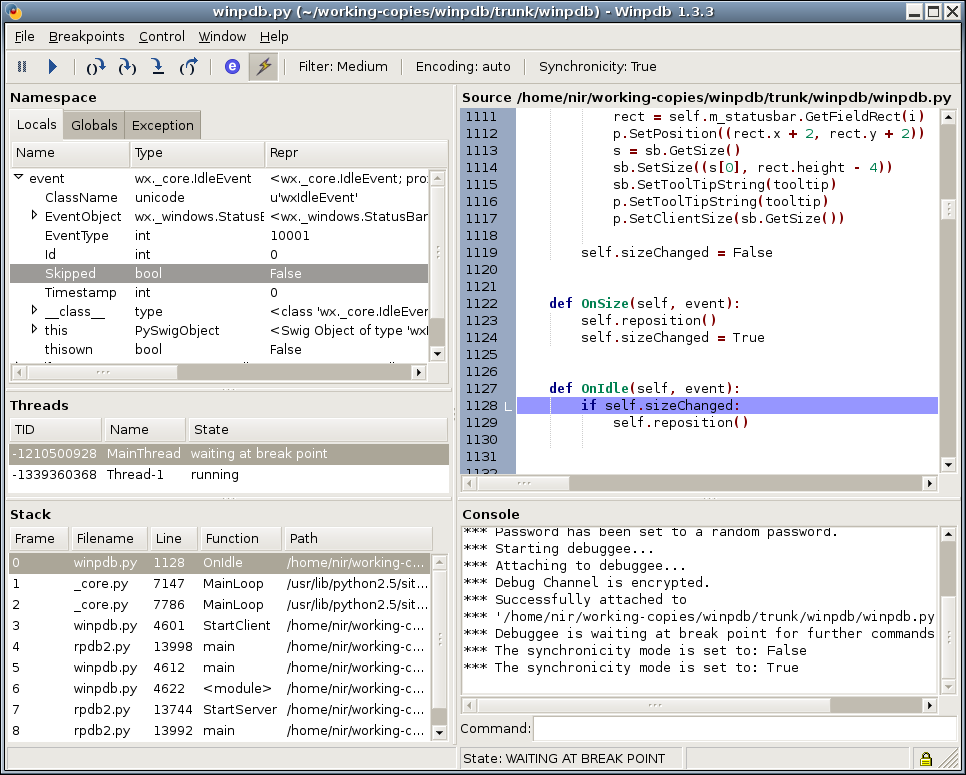Click the Source pane horizontal scrollbar thumb
Screen dimensions: 966x775
(524, 484)
